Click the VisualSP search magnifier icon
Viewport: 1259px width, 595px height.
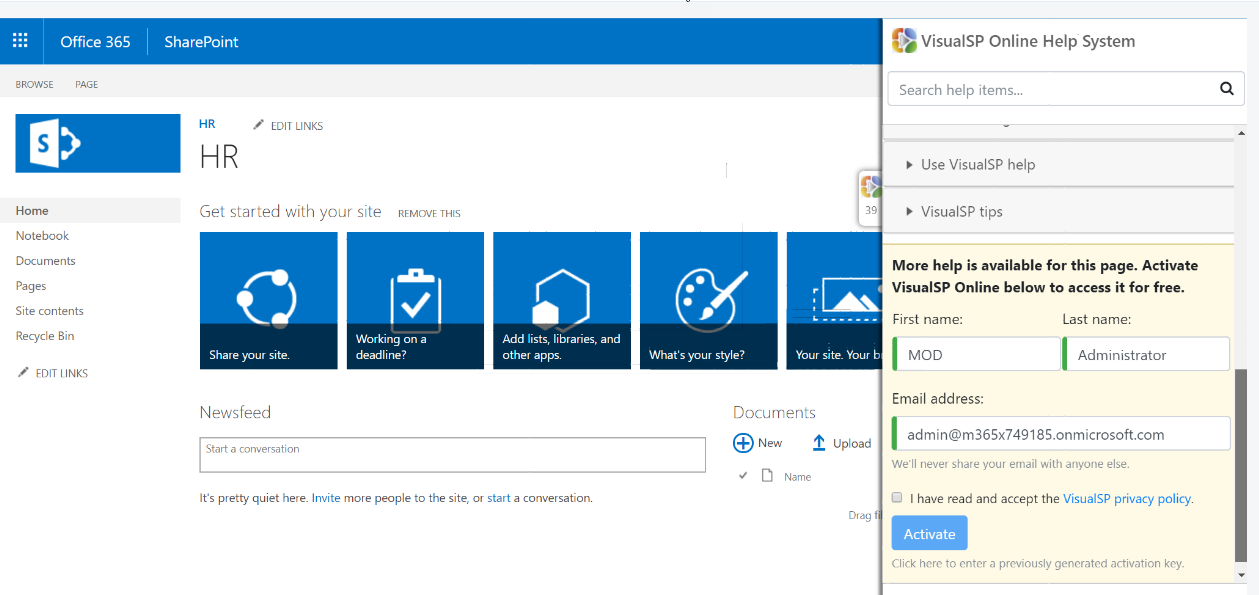point(1227,88)
